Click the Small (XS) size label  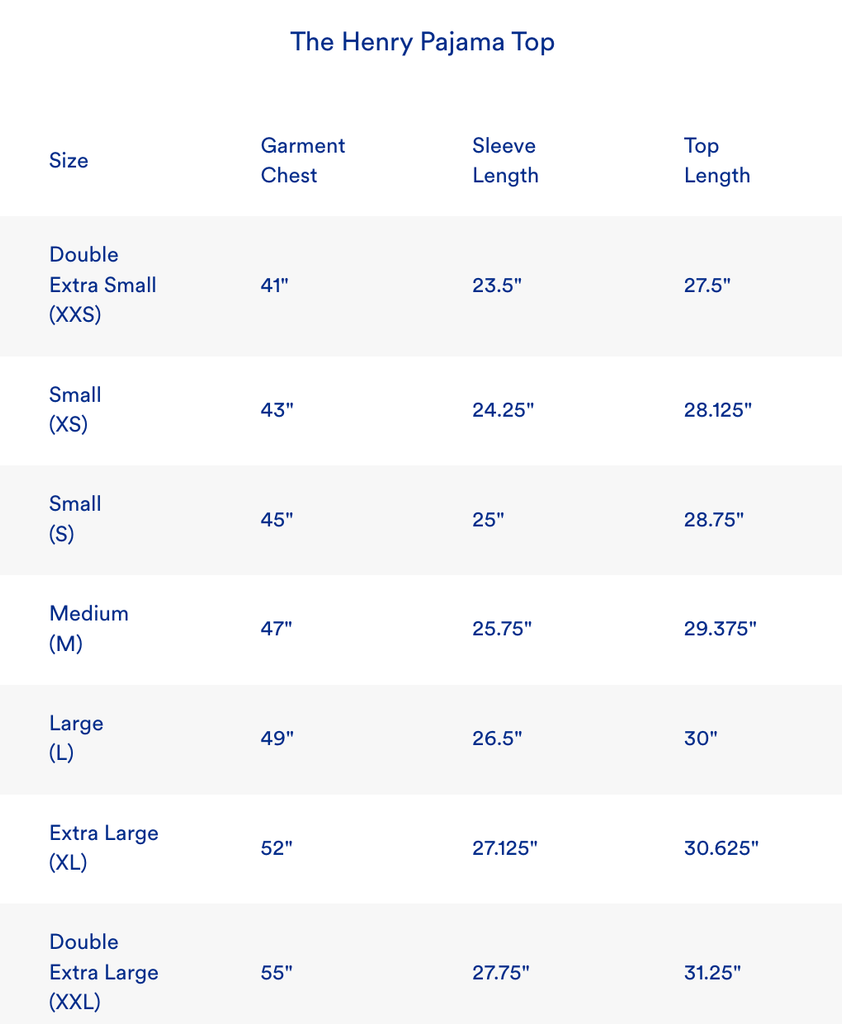tap(75, 409)
